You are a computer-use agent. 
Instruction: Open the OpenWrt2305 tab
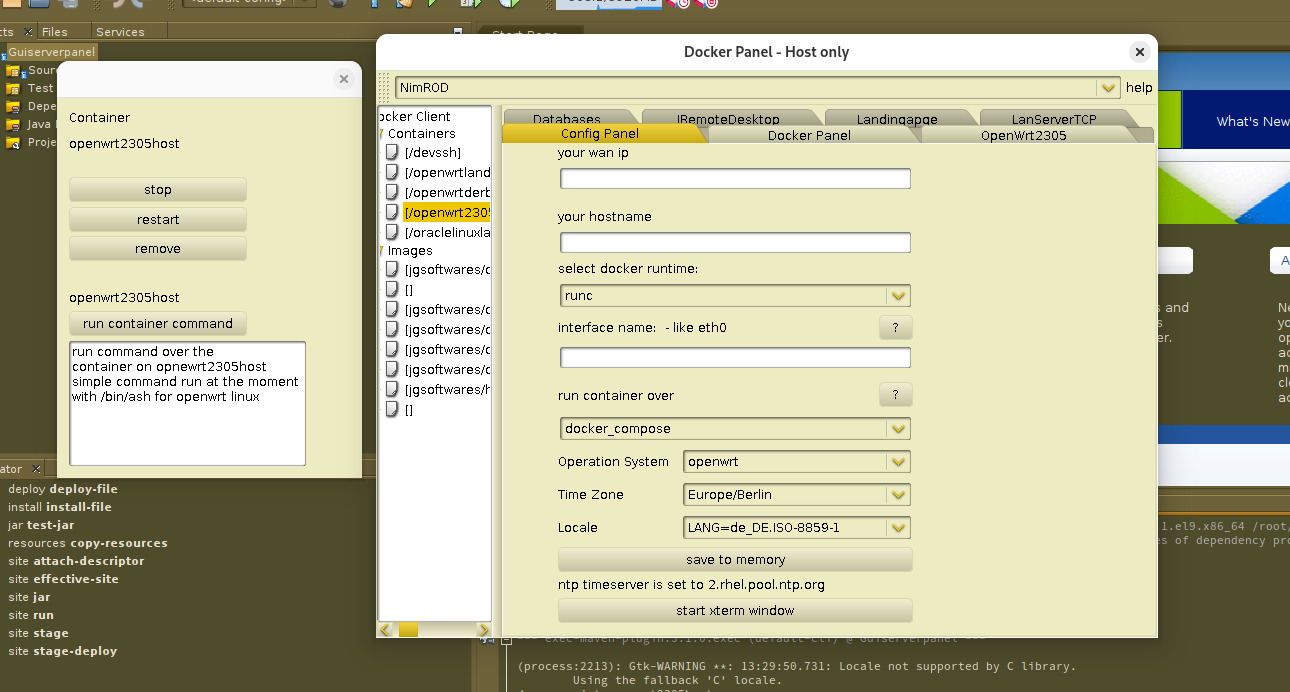[x=1023, y=135]
